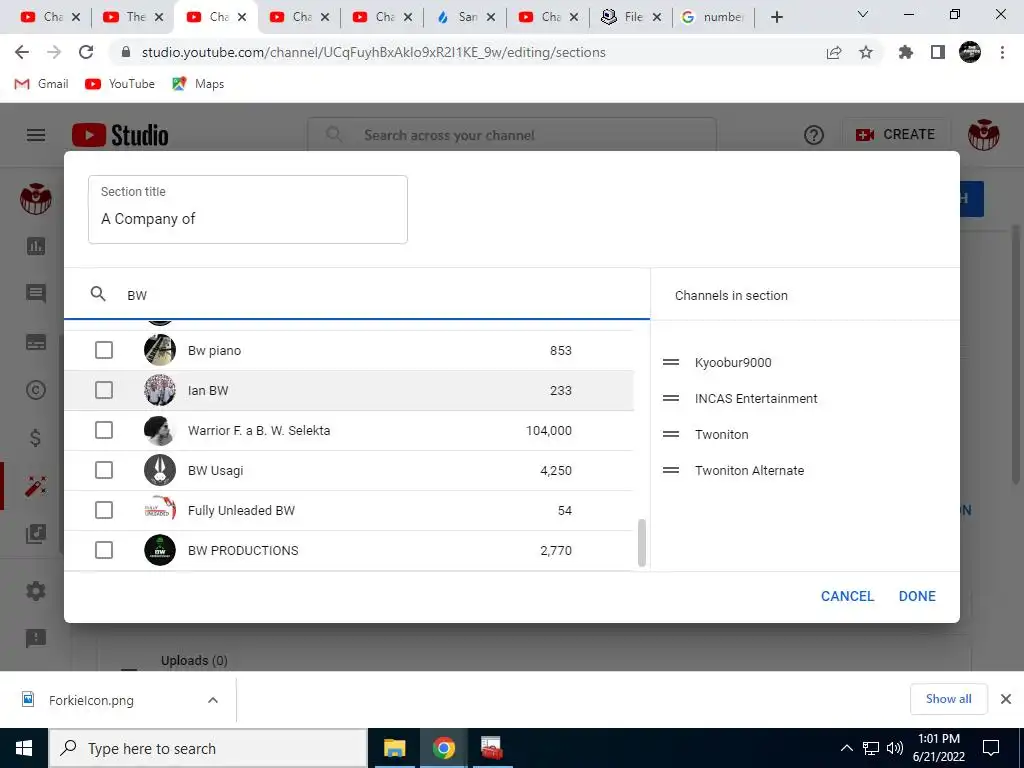
Task: Open the Windows Start menu
Action: point(24,748)
